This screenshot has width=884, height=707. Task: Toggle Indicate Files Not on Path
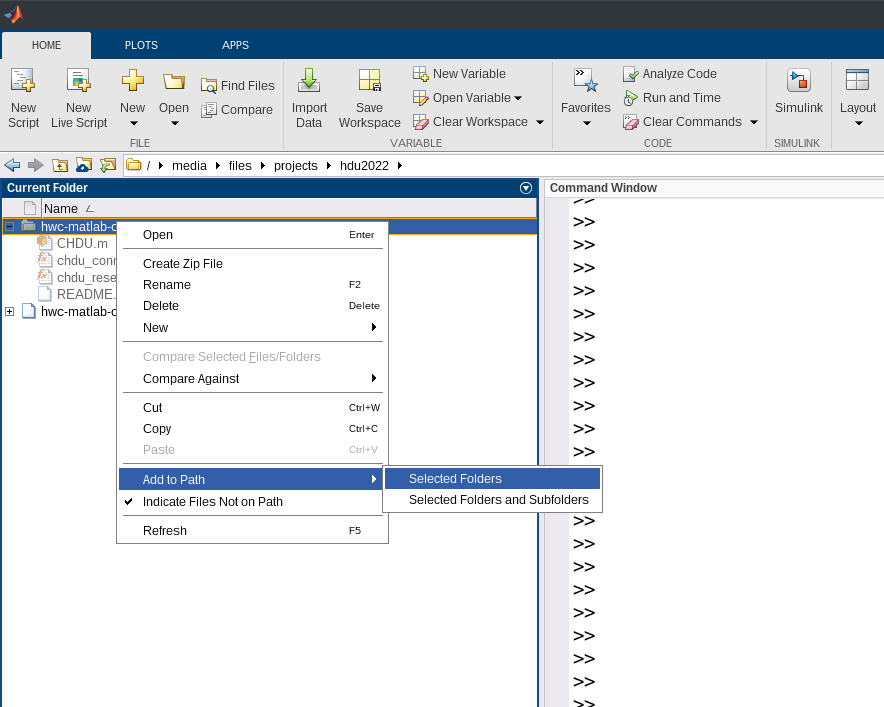click(x=212, y=502)
